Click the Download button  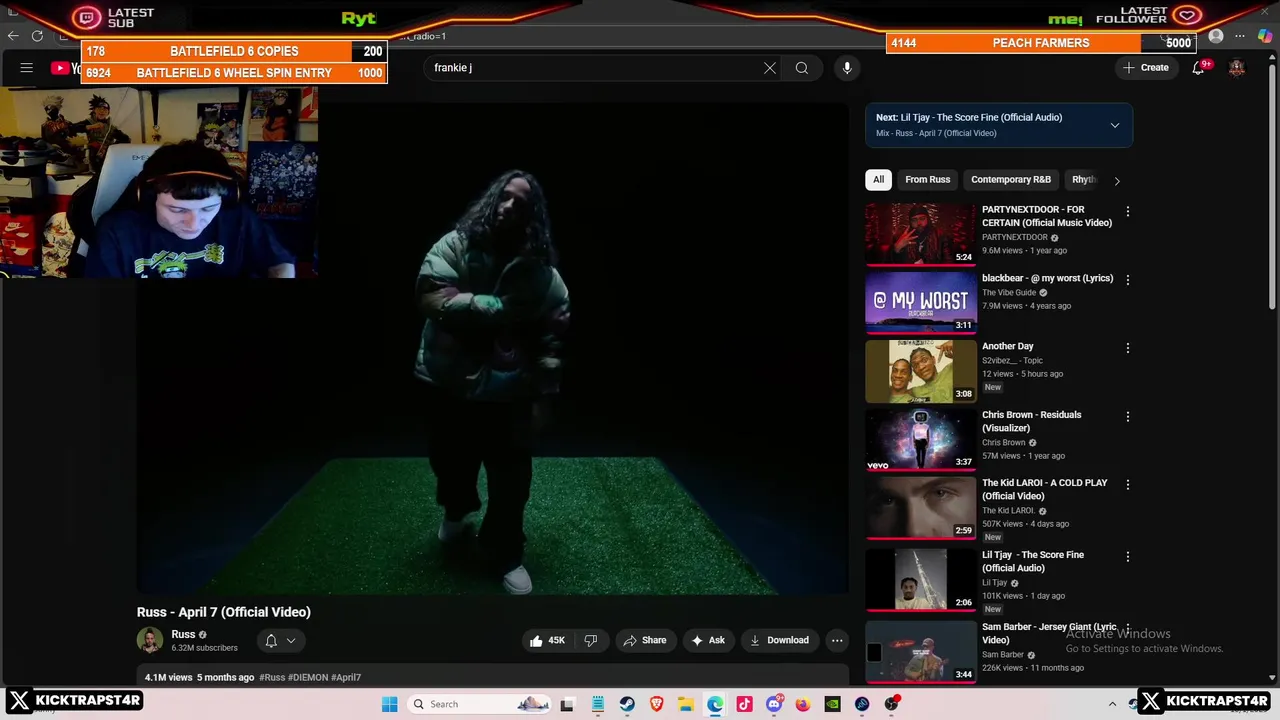(779, 640)
